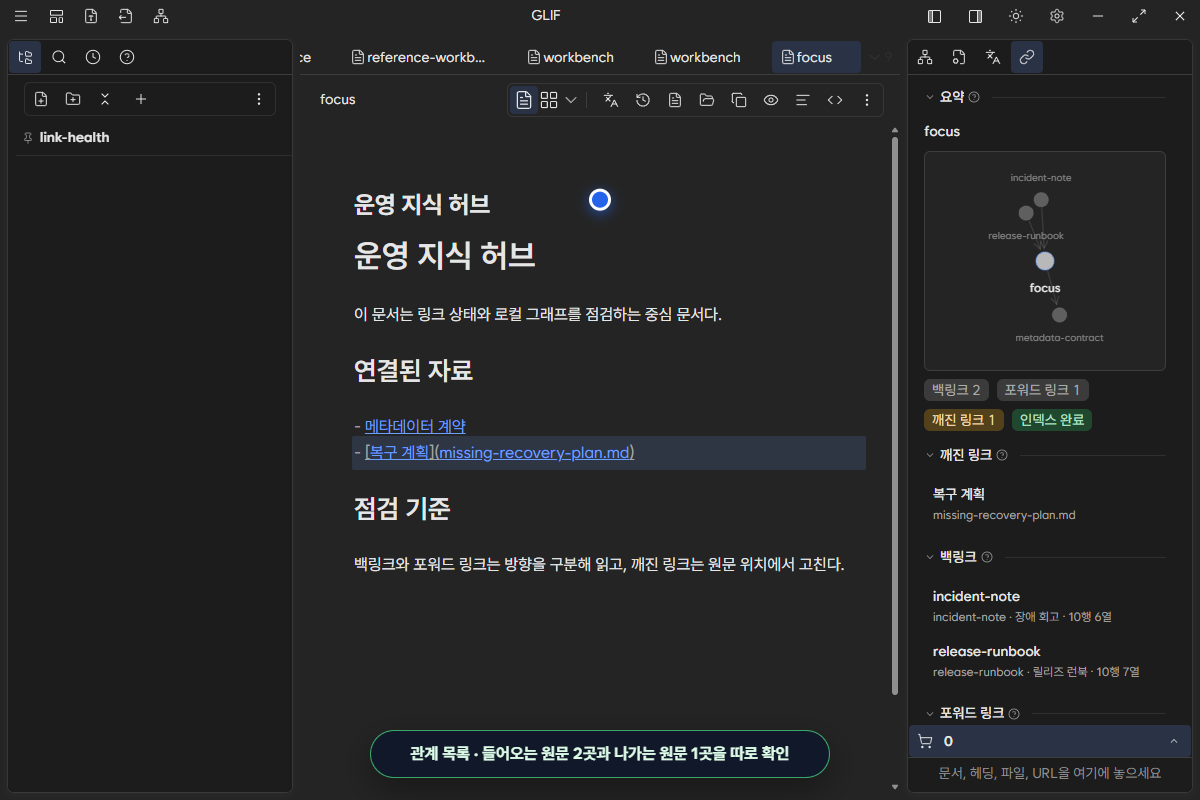This screenshot has height=800, width=1200.
Task: Click the outline lines icon in the editor toolbar
Action: click(802, 100)
